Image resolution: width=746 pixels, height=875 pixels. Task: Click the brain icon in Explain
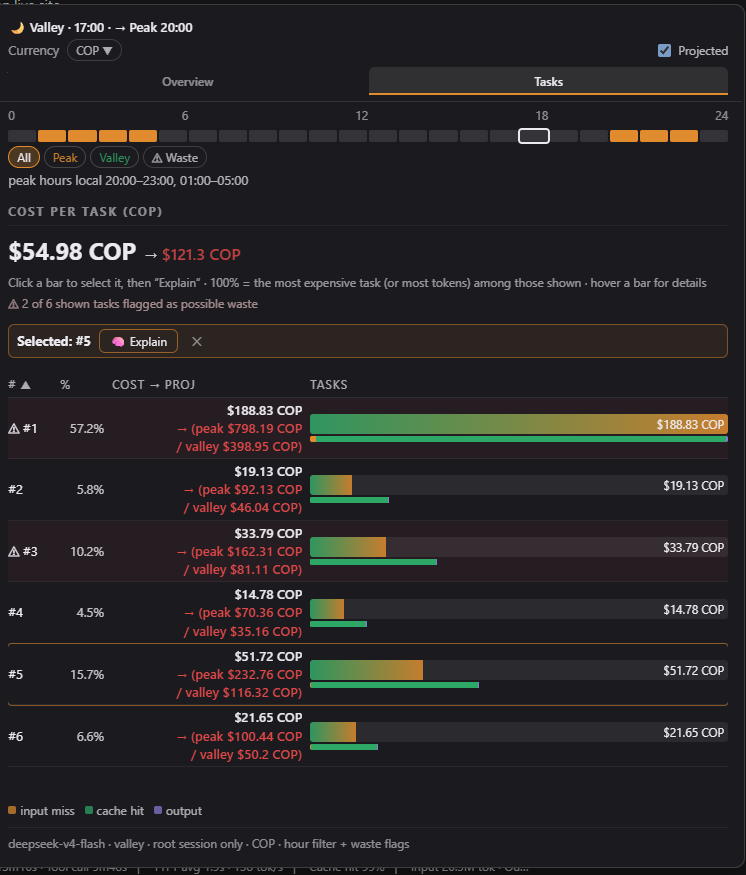click(x=118, y=342)
